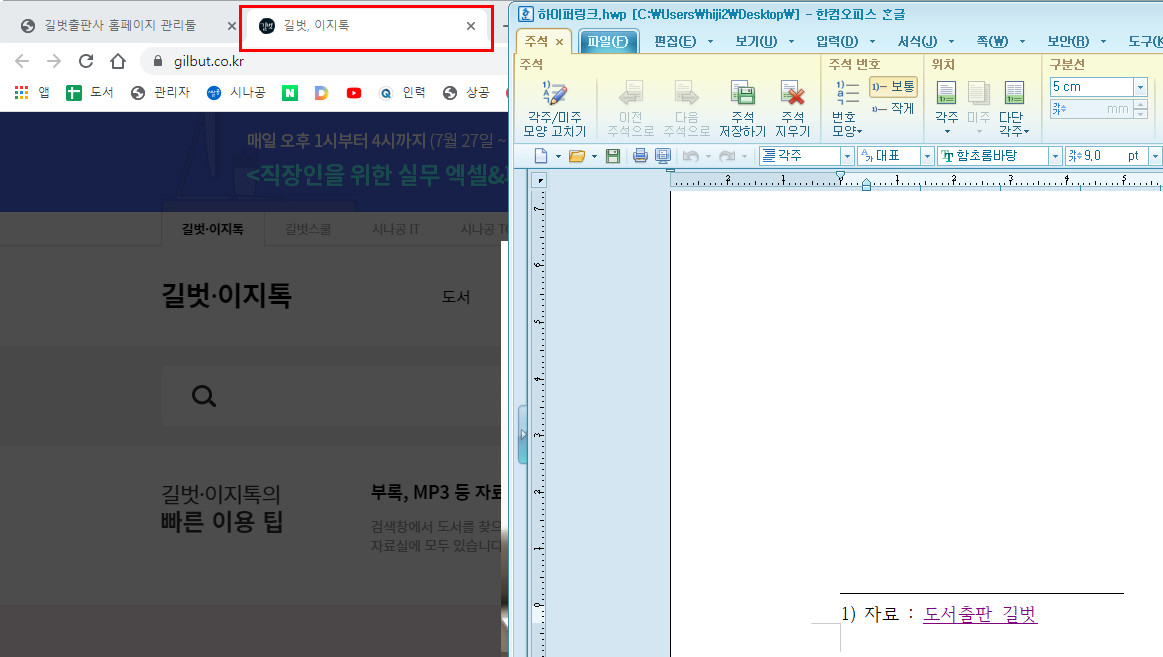Open 각주/미주 모양 고치기 tool
This screenshot has height=657, width=1163.
[554, 108]
